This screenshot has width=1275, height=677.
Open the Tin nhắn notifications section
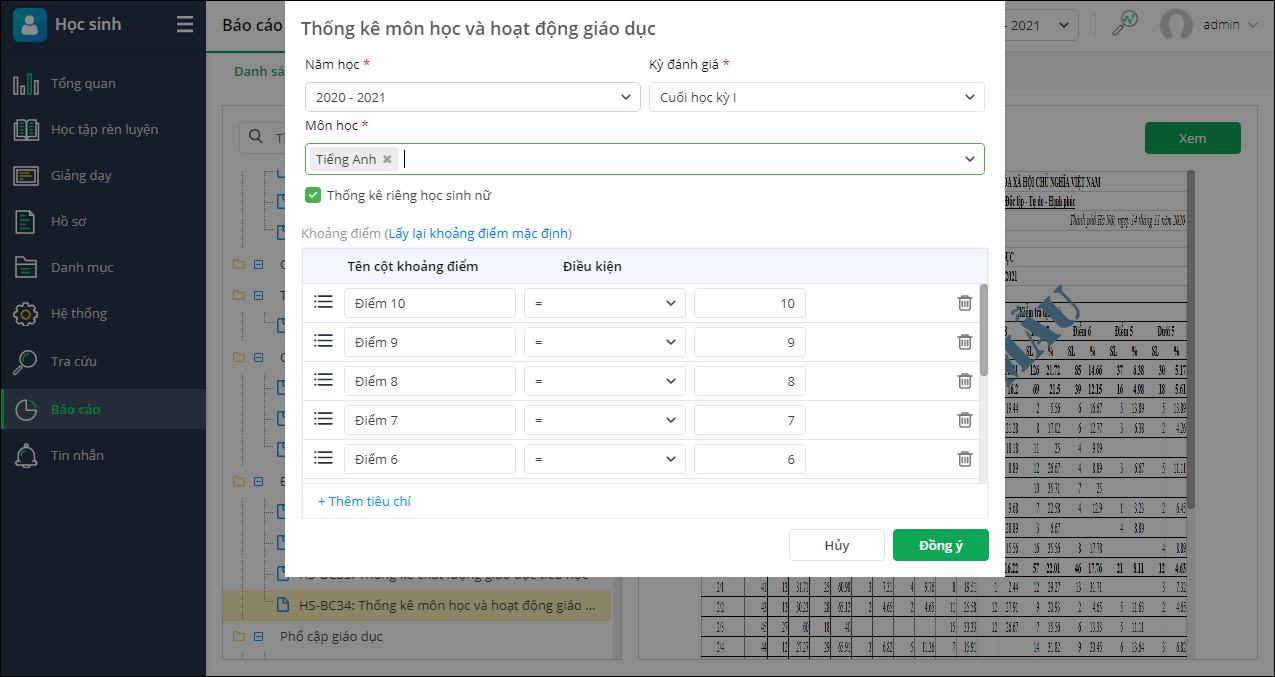(x=77, y=455)
